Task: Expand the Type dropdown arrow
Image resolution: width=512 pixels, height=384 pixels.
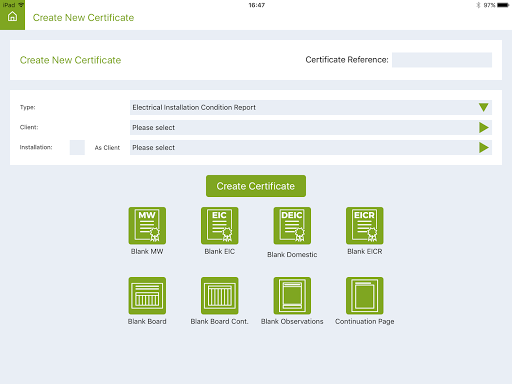Action: coord(484,107)
